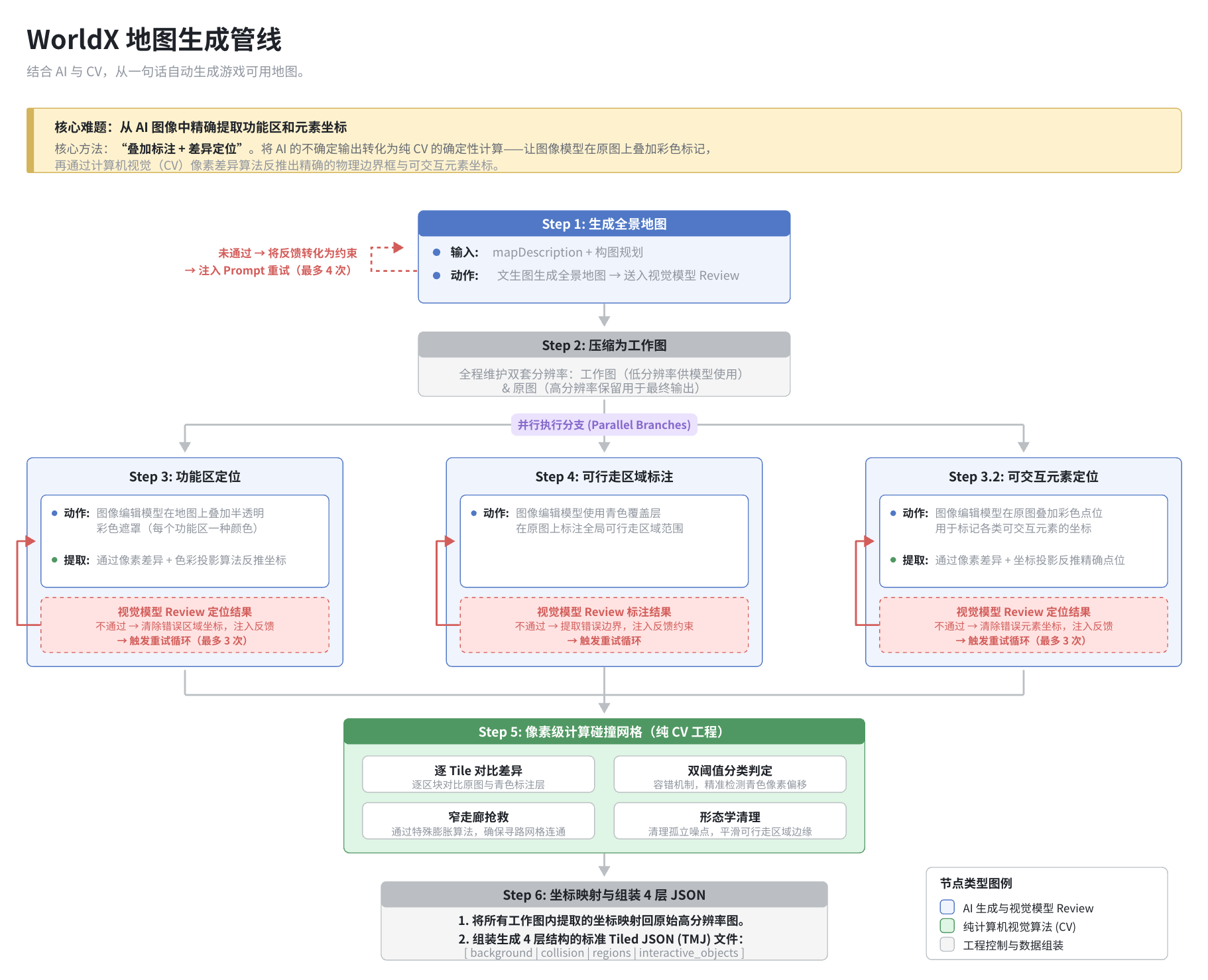The width and height of the screenshot is (1208, 980).
Task: Click text "mapDescription + 构图规划"
Action: pos(568,252)
